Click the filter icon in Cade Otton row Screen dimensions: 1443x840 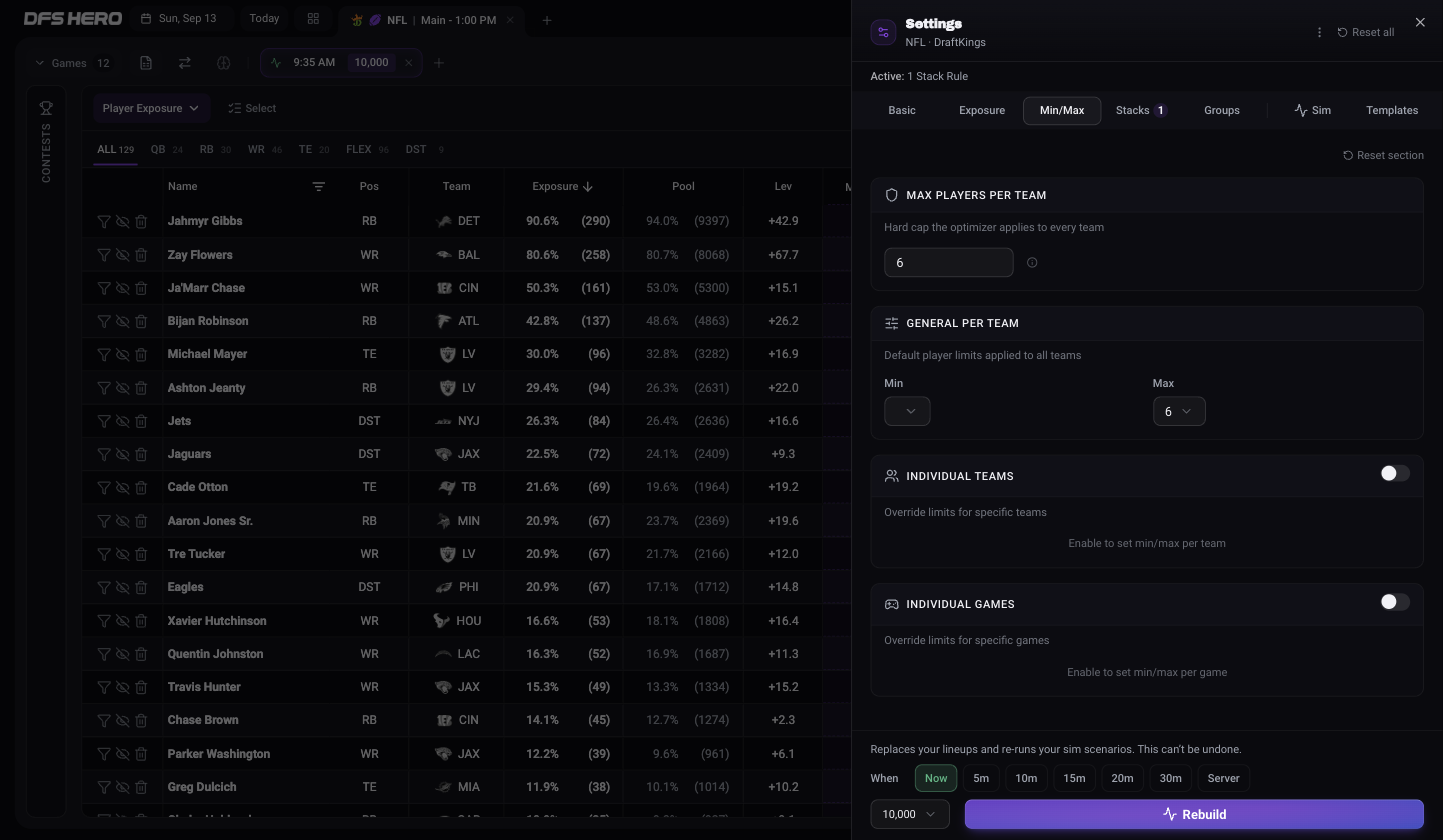pyautogui.click(x=104, y=487)
